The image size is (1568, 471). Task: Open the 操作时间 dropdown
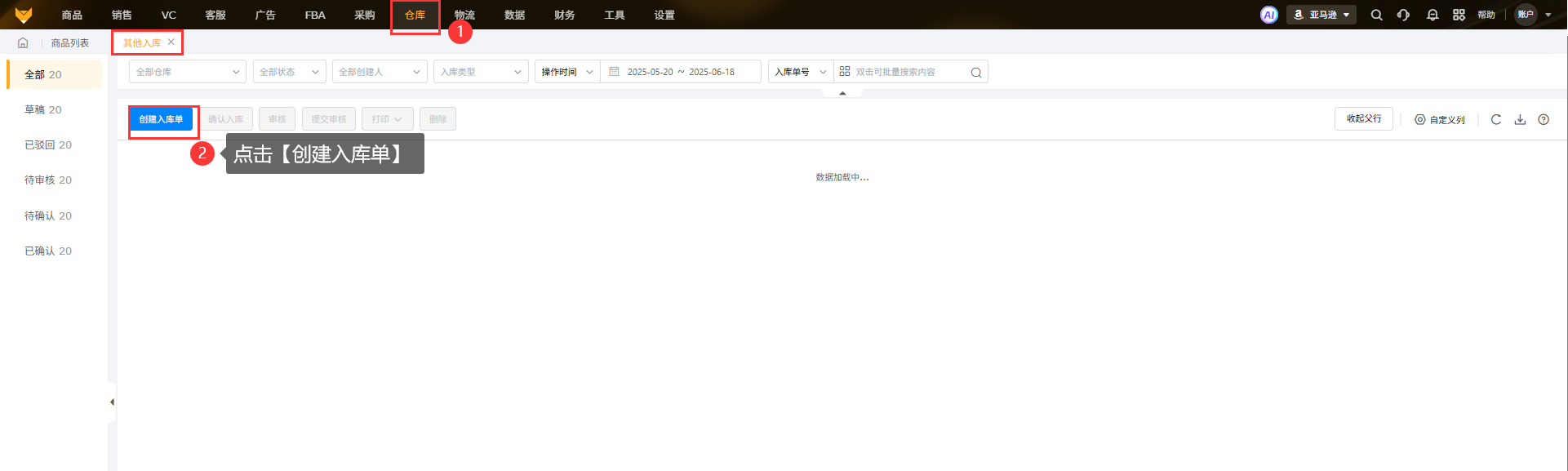(567, 72)
